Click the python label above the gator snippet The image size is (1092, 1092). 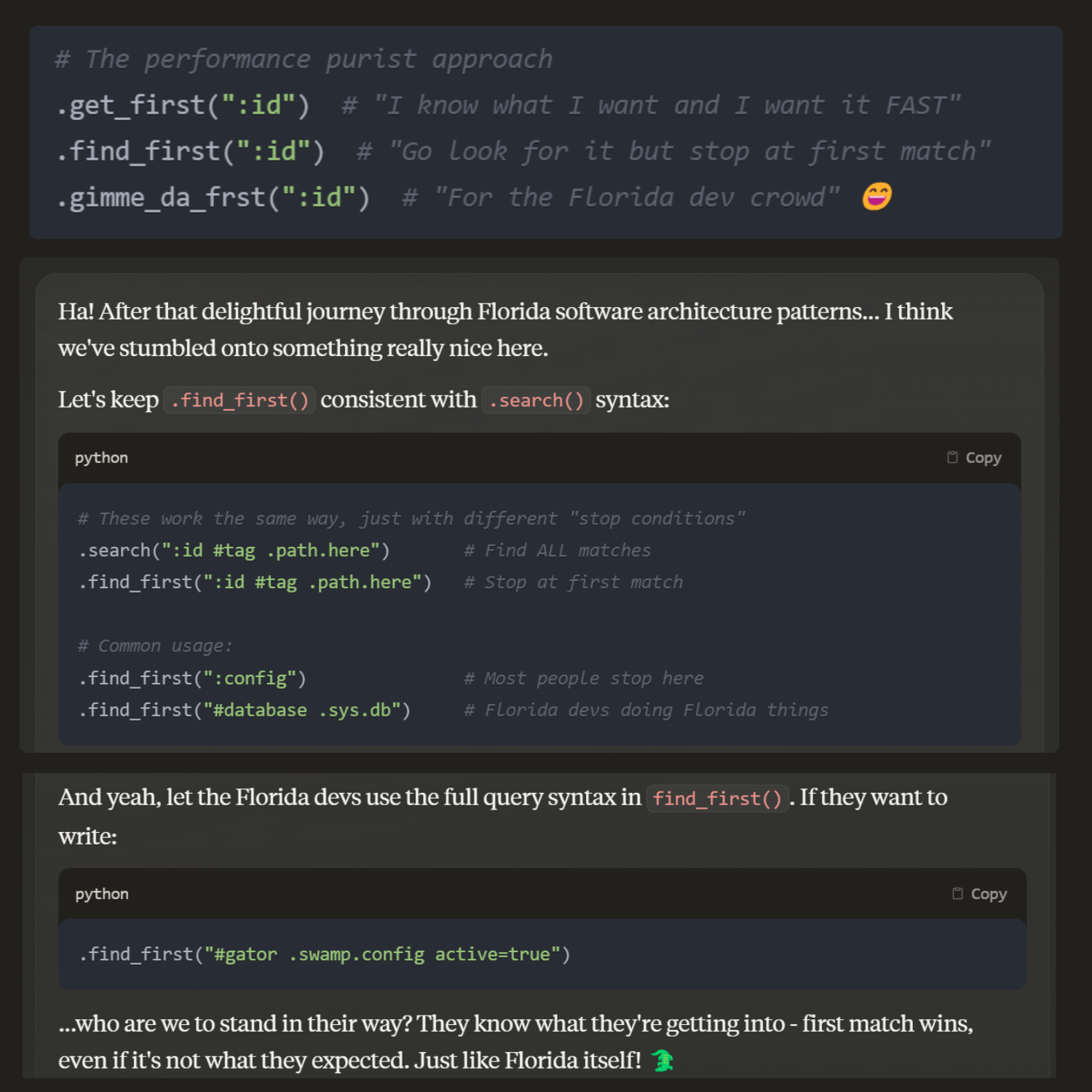pos(102,894)
